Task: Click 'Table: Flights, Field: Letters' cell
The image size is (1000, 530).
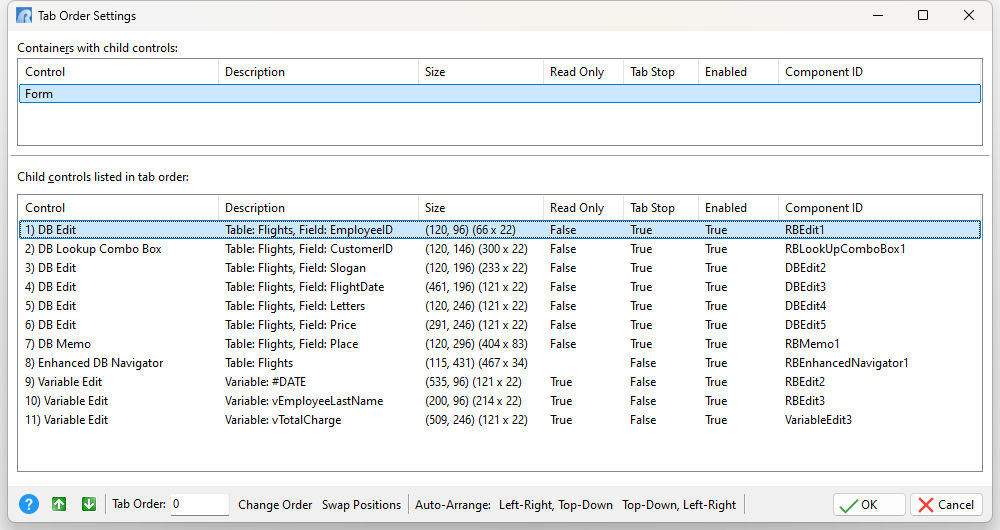Action: 295,305
